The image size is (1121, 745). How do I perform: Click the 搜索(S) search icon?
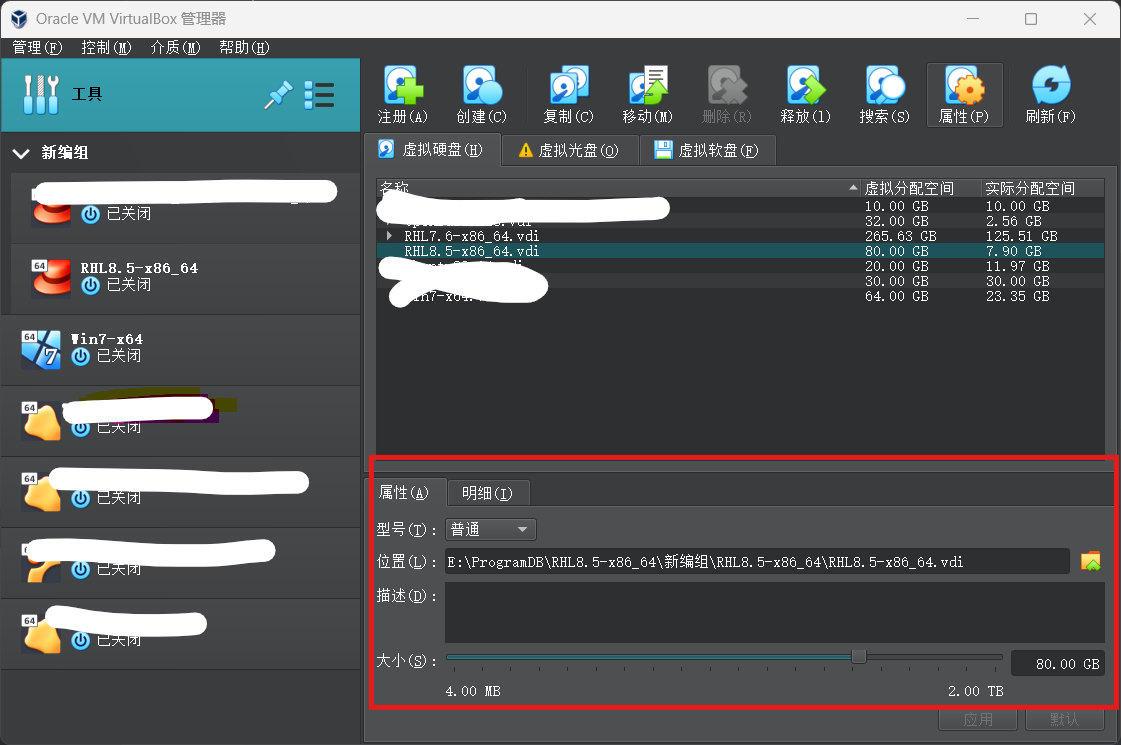point(884,94)
